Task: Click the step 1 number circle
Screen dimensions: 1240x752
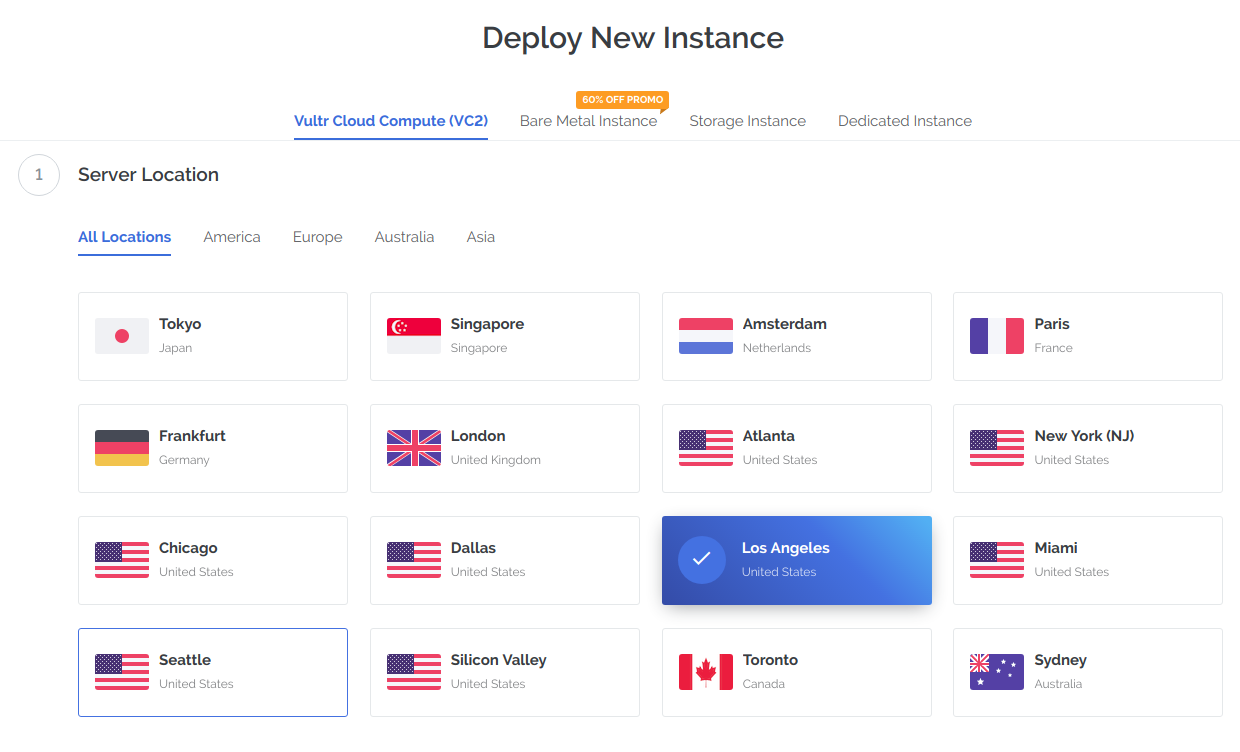Action: [39, 175]
